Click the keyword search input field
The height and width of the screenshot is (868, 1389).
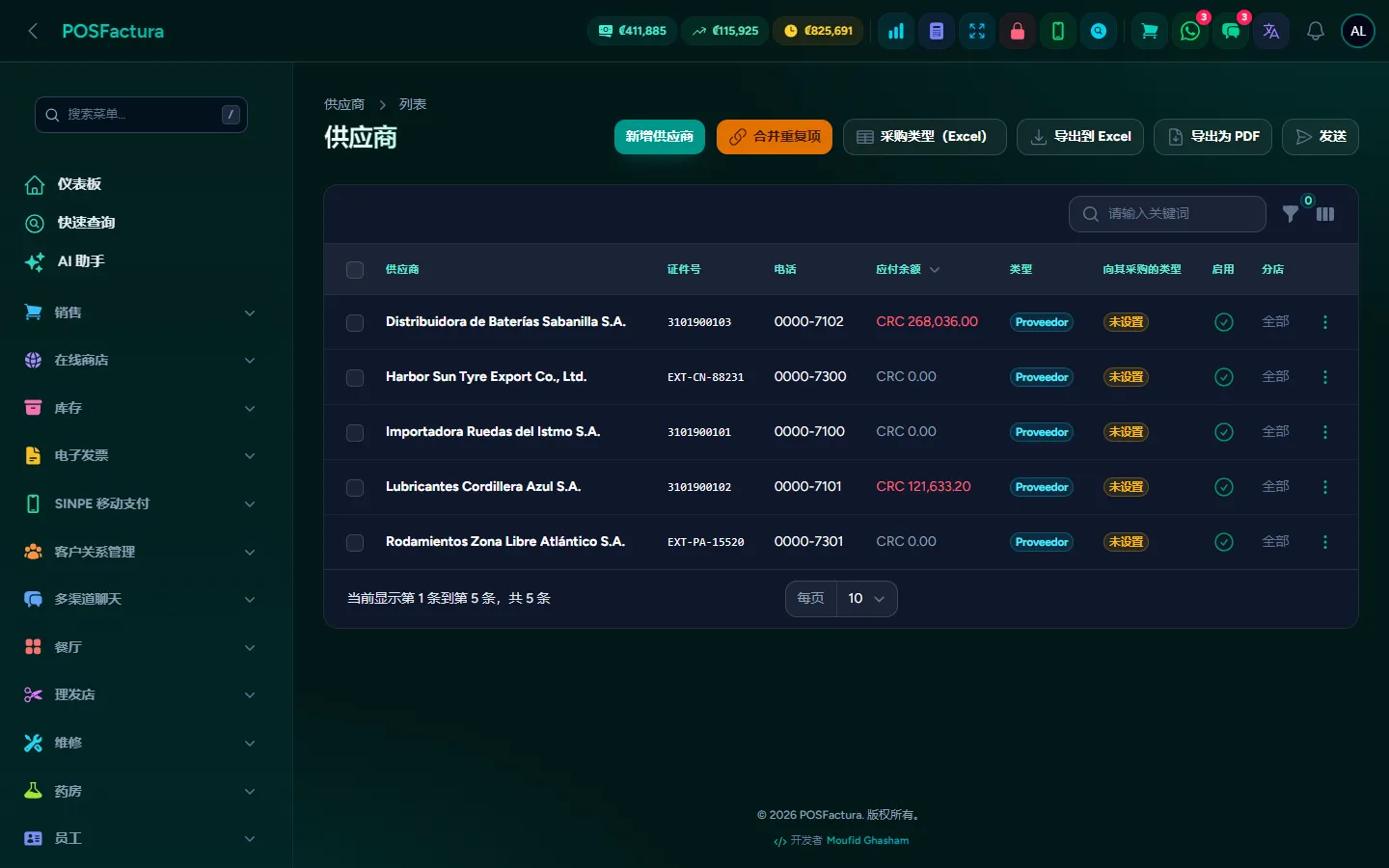point(1167,214)
